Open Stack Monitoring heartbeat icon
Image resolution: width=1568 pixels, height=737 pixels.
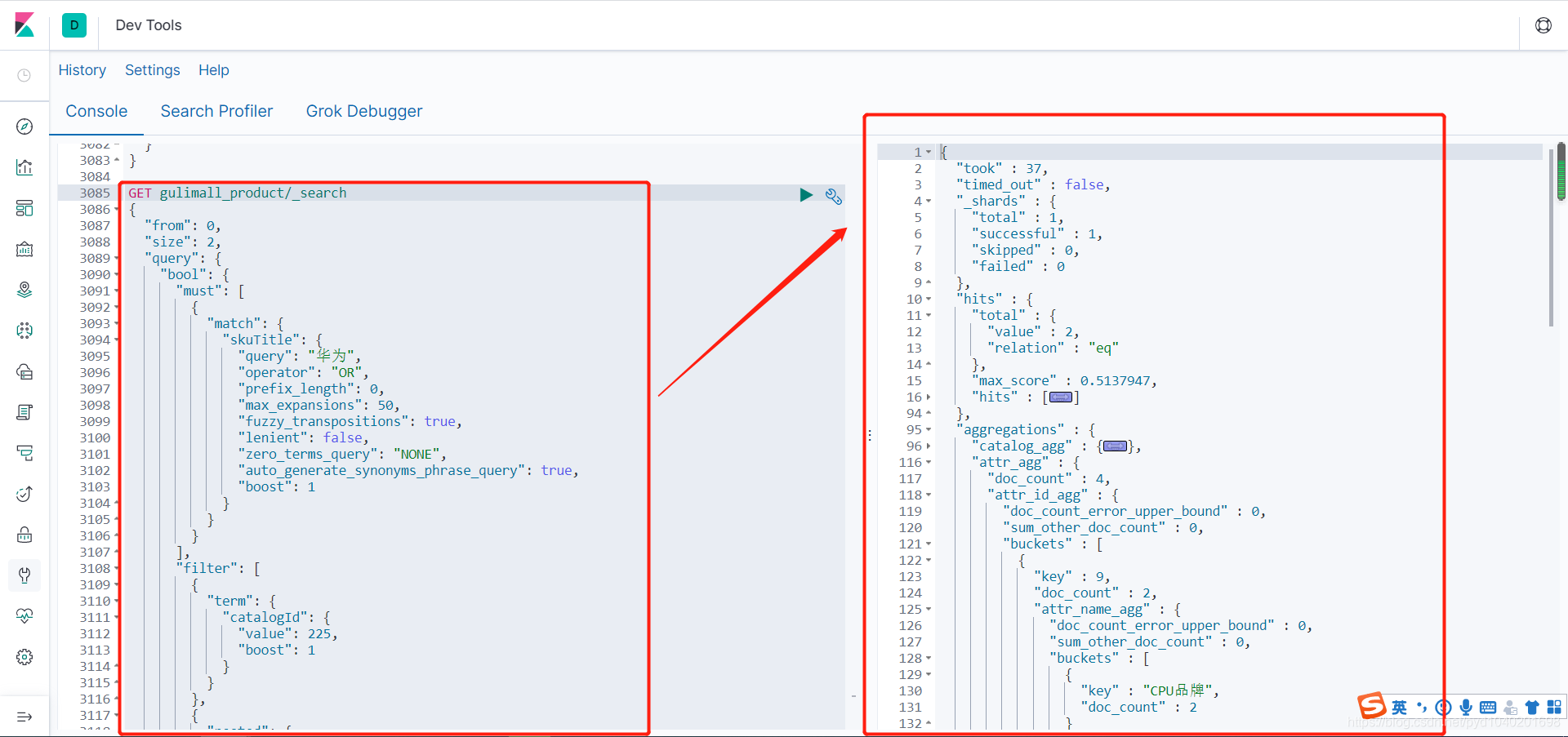coord(24,616)
